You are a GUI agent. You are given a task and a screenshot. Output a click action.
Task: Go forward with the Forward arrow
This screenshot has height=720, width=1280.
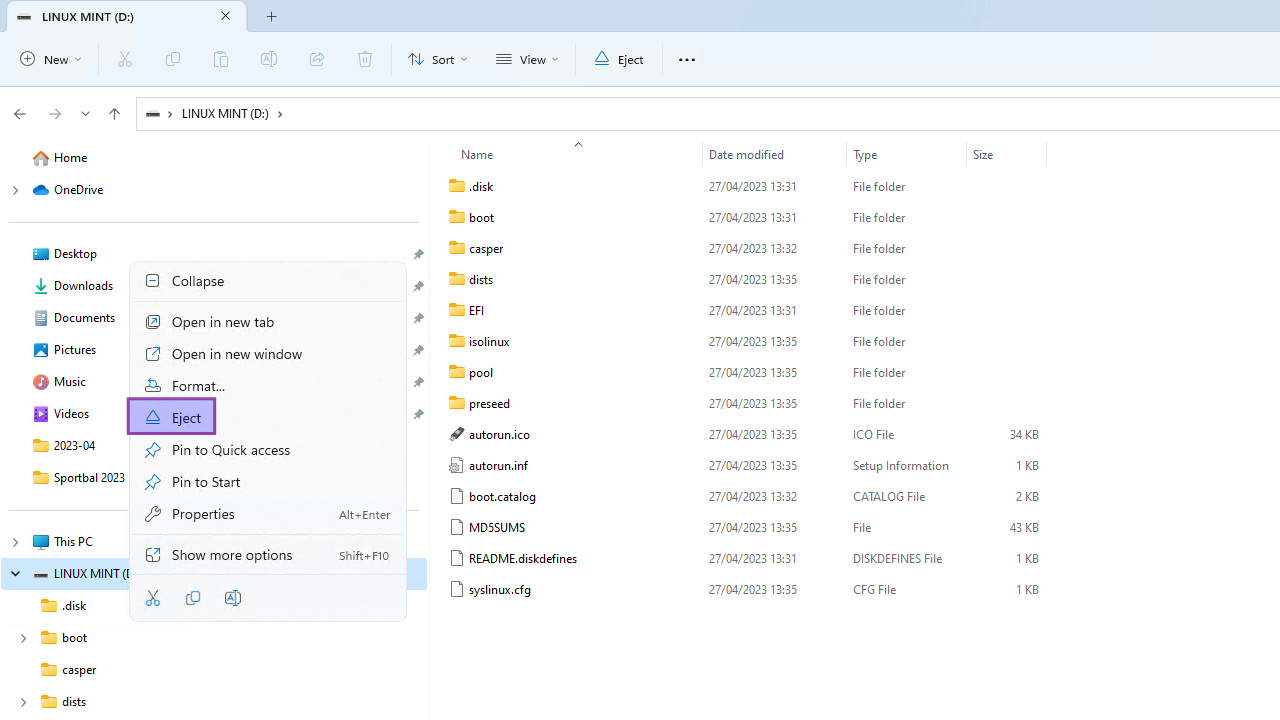[55, 114]
